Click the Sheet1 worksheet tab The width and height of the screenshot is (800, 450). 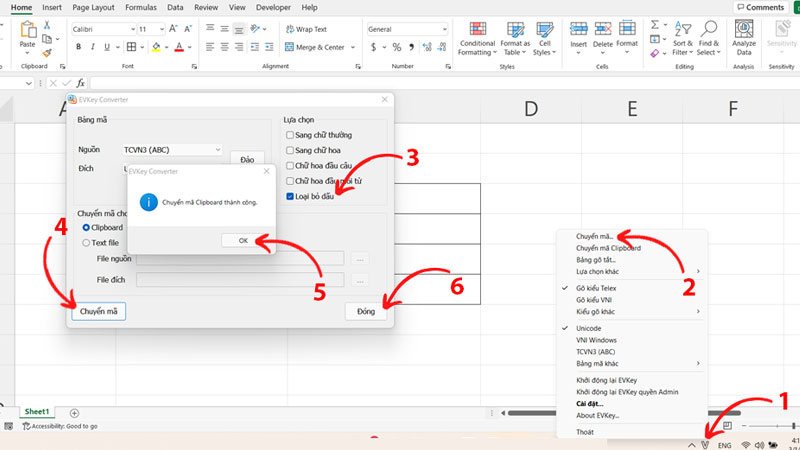(37, 412)
